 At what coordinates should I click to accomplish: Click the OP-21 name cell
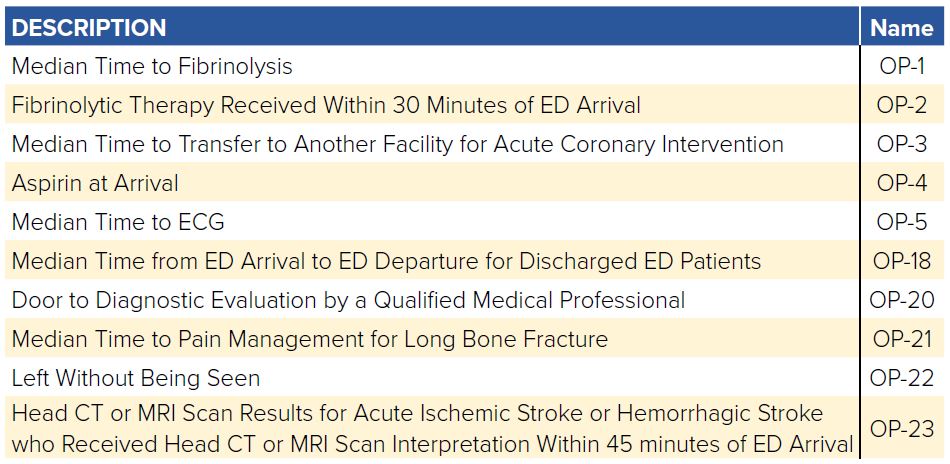pyautogui.click(x=902, y=339)
